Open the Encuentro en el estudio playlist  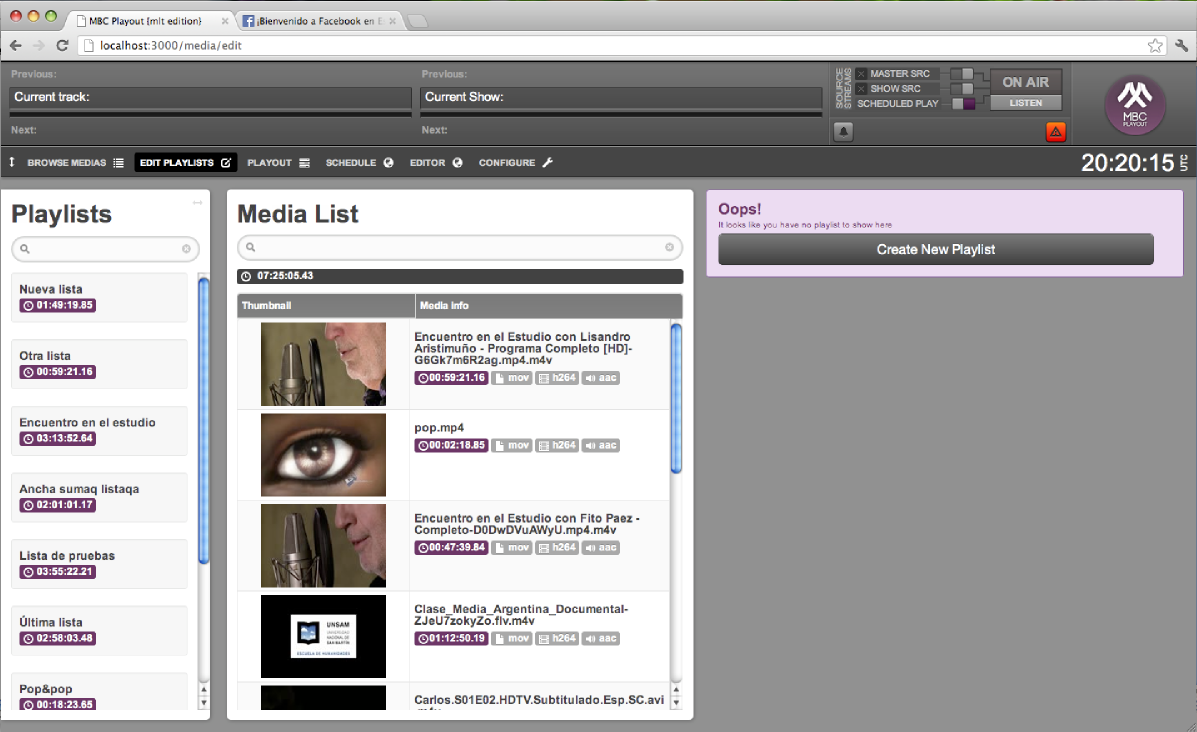tap(99, 430)
